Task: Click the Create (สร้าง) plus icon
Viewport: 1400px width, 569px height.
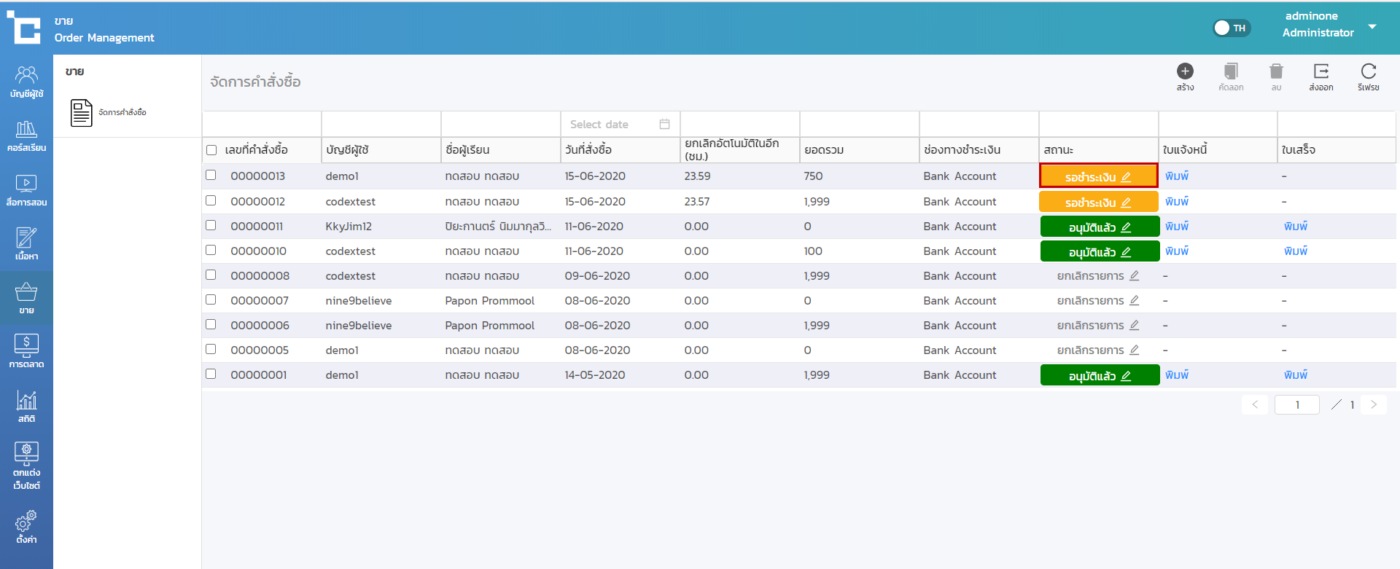Action: pos(1185,71)
